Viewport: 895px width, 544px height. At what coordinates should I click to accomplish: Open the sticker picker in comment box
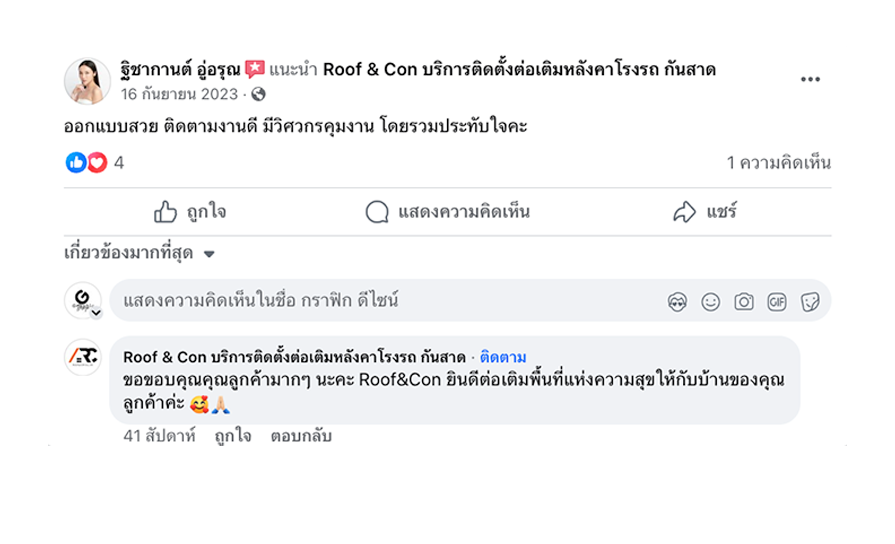coord(810,302)
